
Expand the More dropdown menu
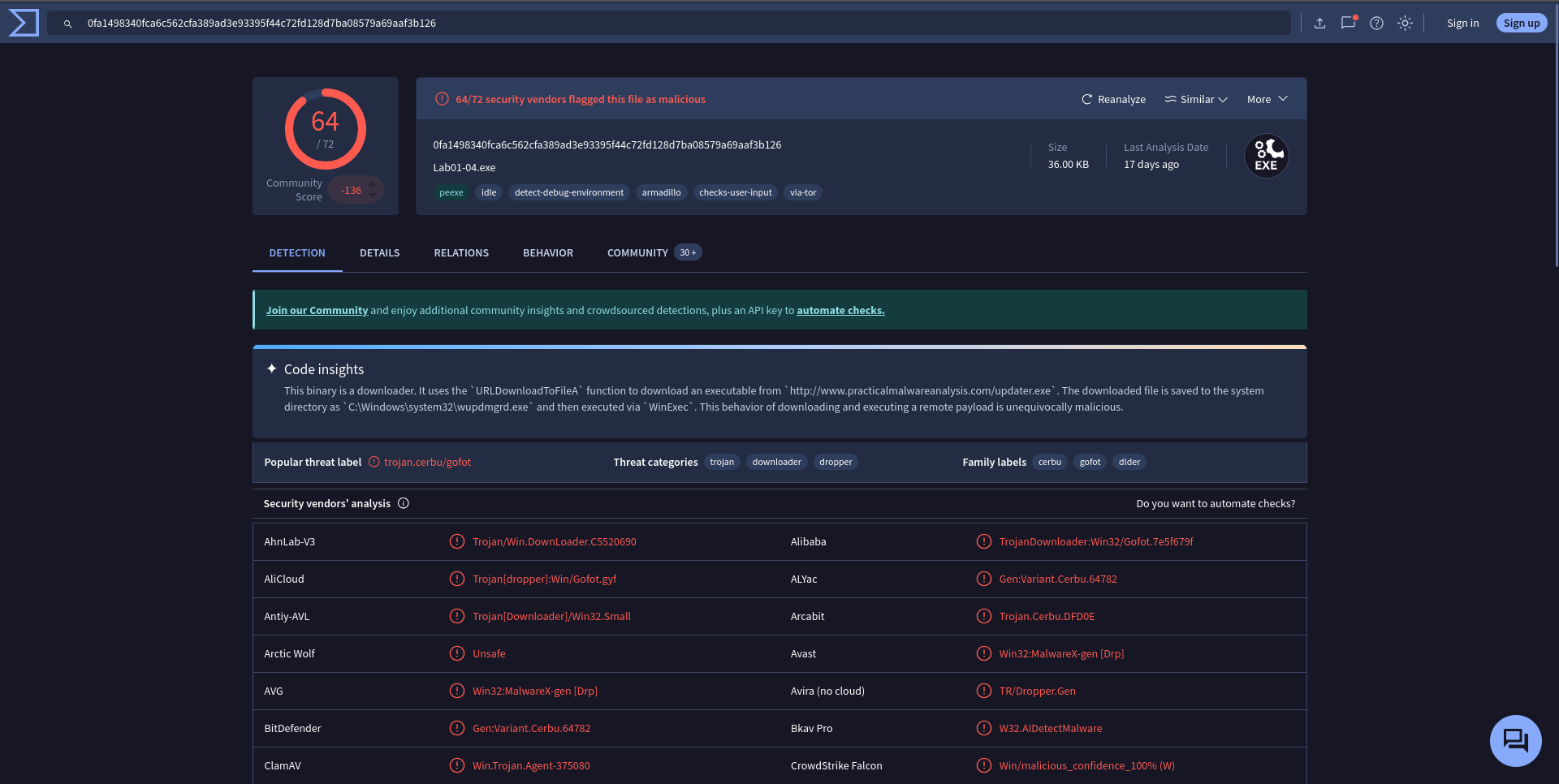(x=1267, y=99)
